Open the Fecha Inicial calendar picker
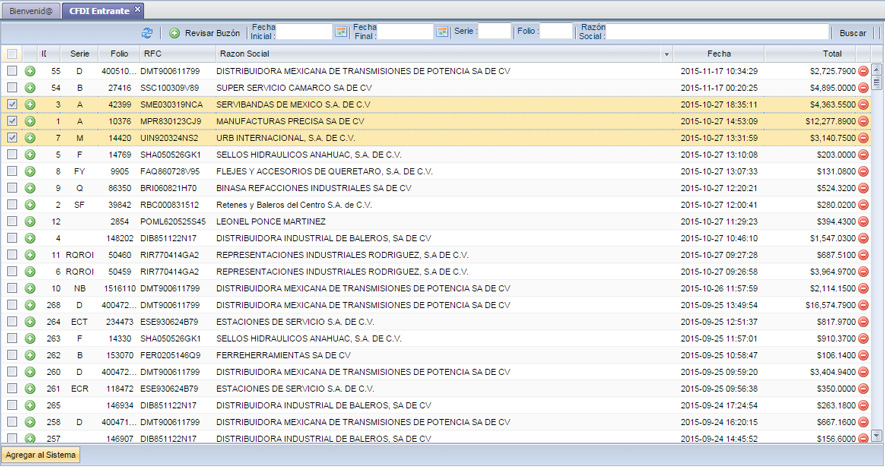 click(341, 32)
